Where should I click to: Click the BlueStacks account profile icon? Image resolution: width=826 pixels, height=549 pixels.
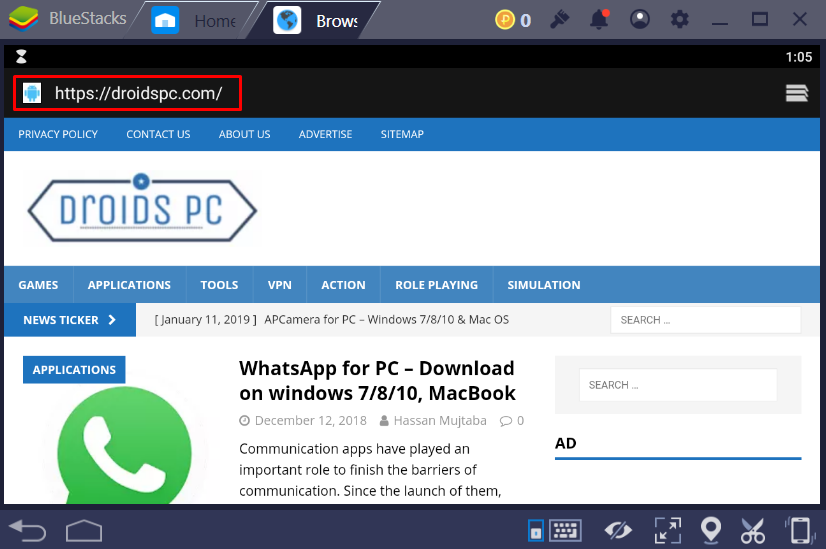pos(640,19)
